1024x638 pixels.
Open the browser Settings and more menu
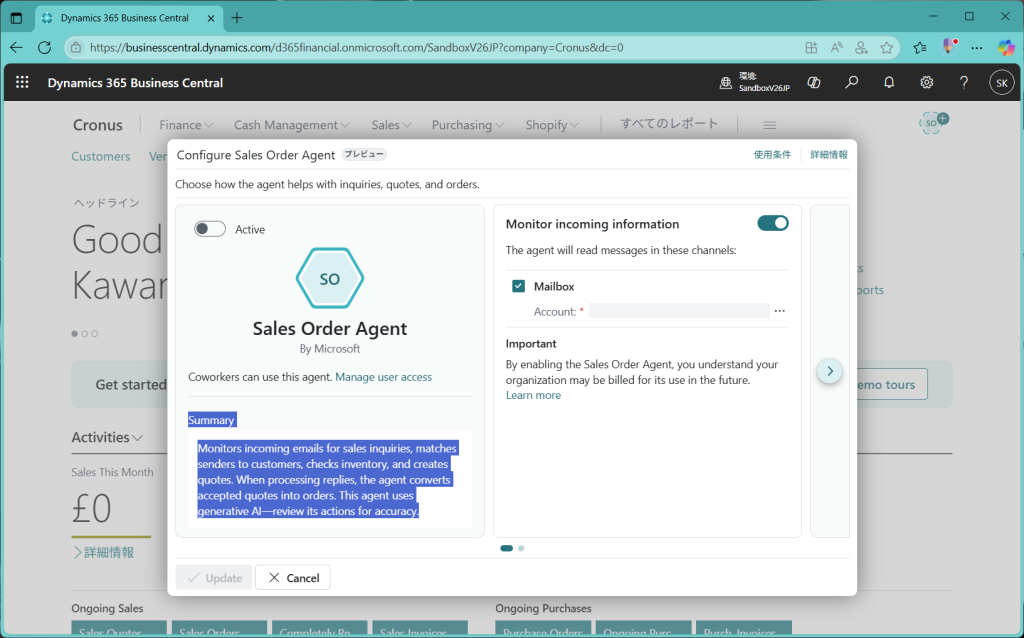coord(976,47)
